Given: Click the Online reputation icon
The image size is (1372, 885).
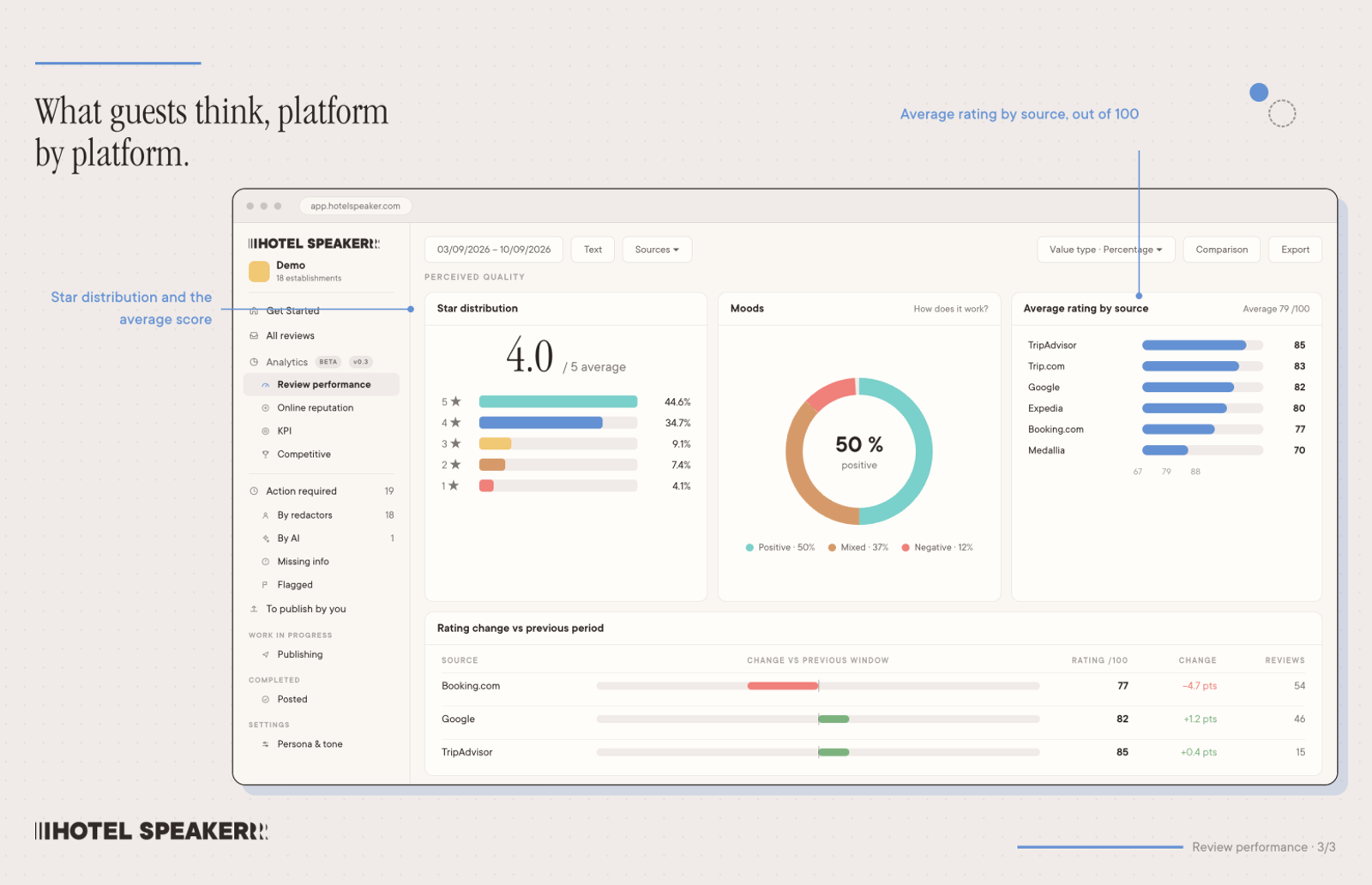Looking at the screenshot, I should click(266, 408).
